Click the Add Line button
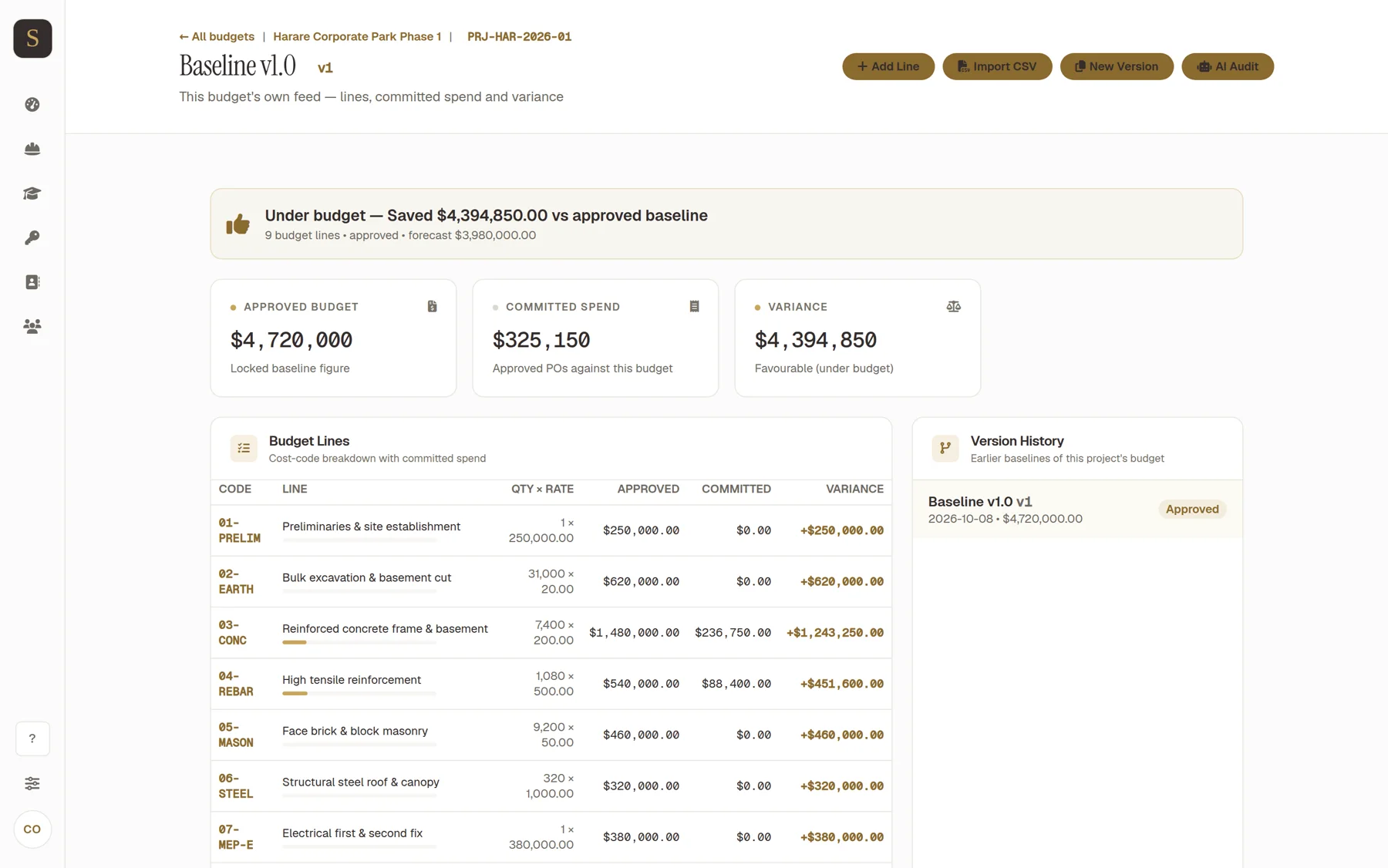 888,66
